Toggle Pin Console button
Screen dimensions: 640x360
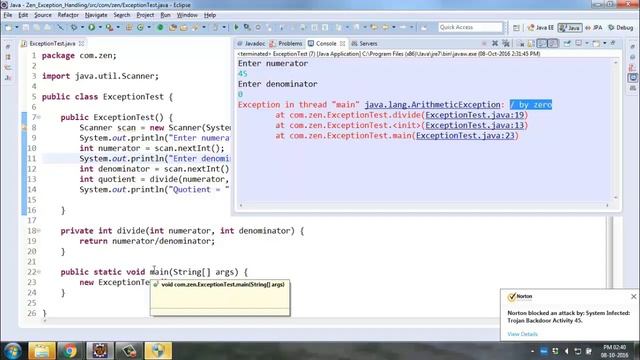pyautogui.click(x=567, y=43)
